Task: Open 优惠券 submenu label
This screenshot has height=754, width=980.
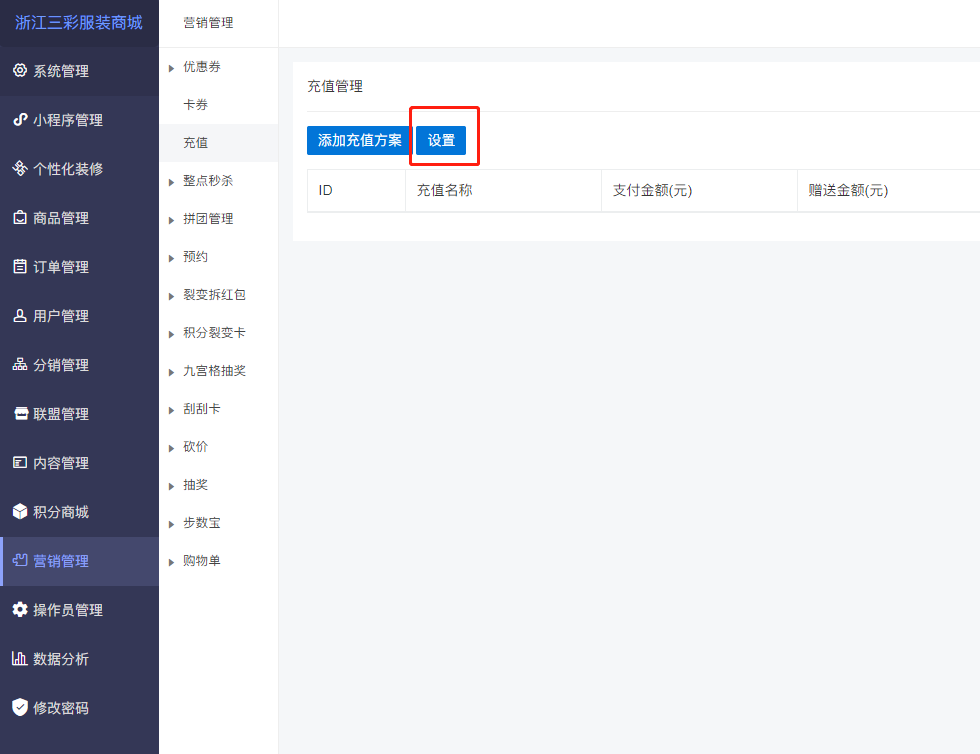Action: 202,67
